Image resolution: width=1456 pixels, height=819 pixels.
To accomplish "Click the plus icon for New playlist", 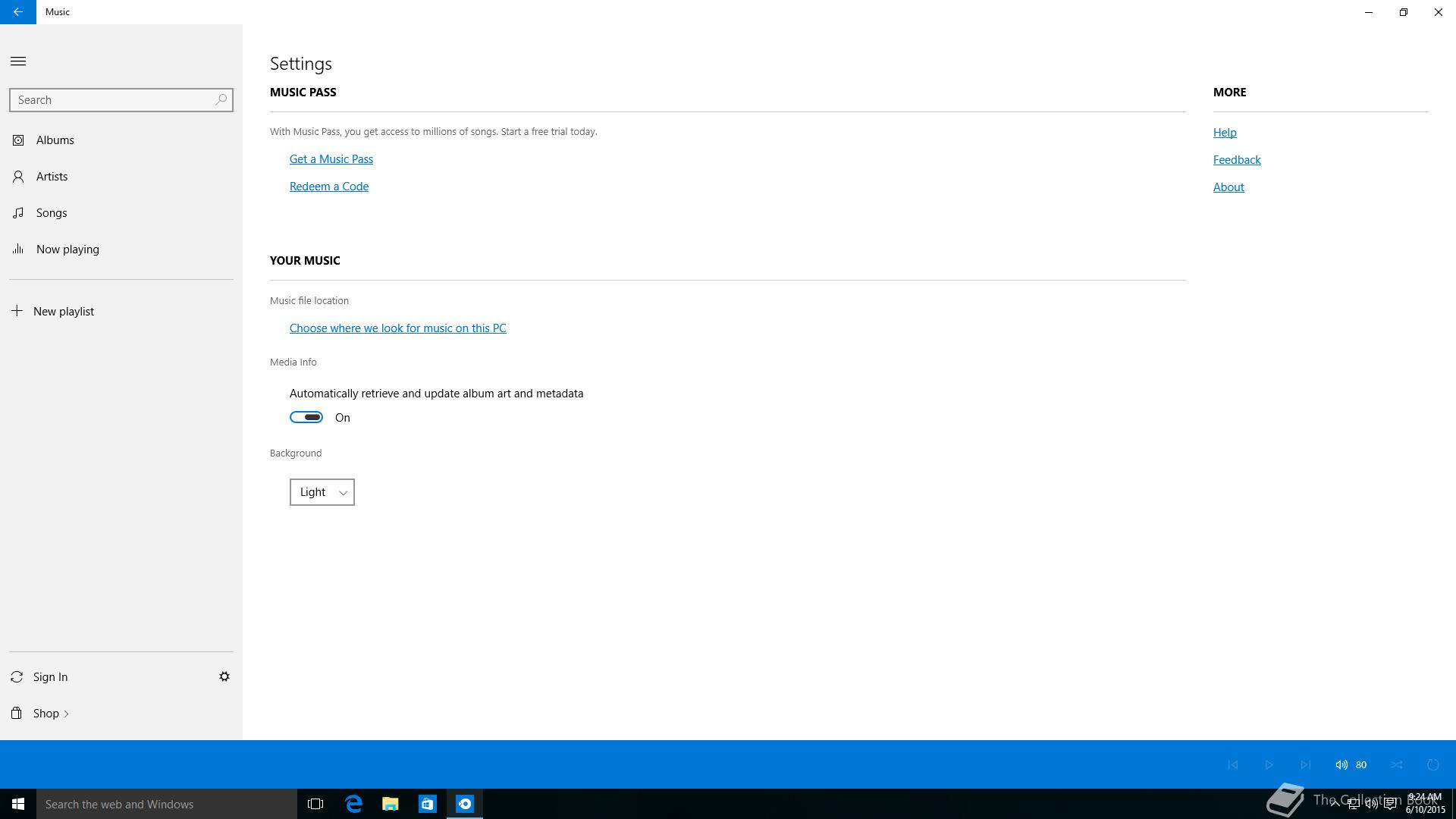I will (x=17, y=311).
